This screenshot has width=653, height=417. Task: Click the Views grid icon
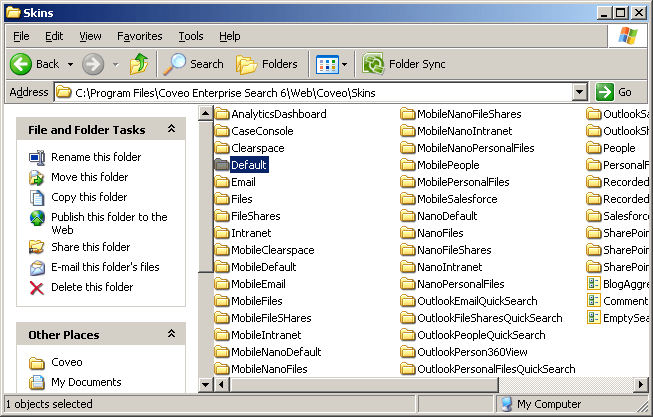327,65
